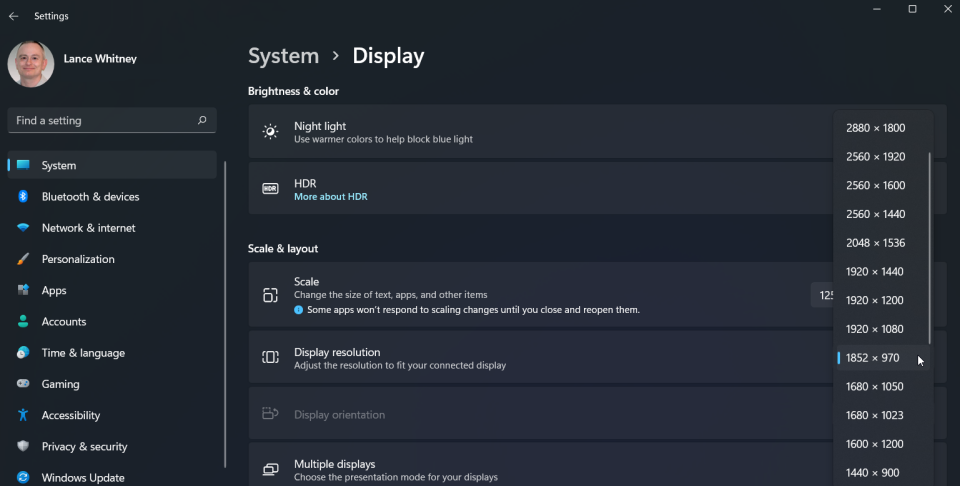The image size is (960, 486).
Task: Click the Gaming controller icon
Action: click(x=23, y=384)
